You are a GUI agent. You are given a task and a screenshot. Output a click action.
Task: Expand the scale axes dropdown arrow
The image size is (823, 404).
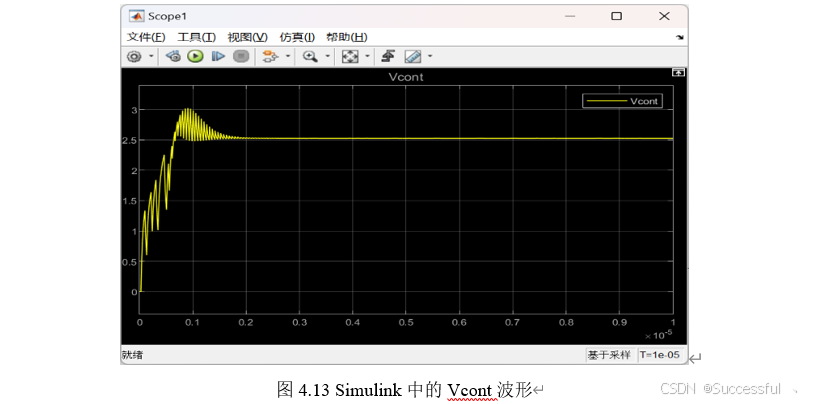367,57
